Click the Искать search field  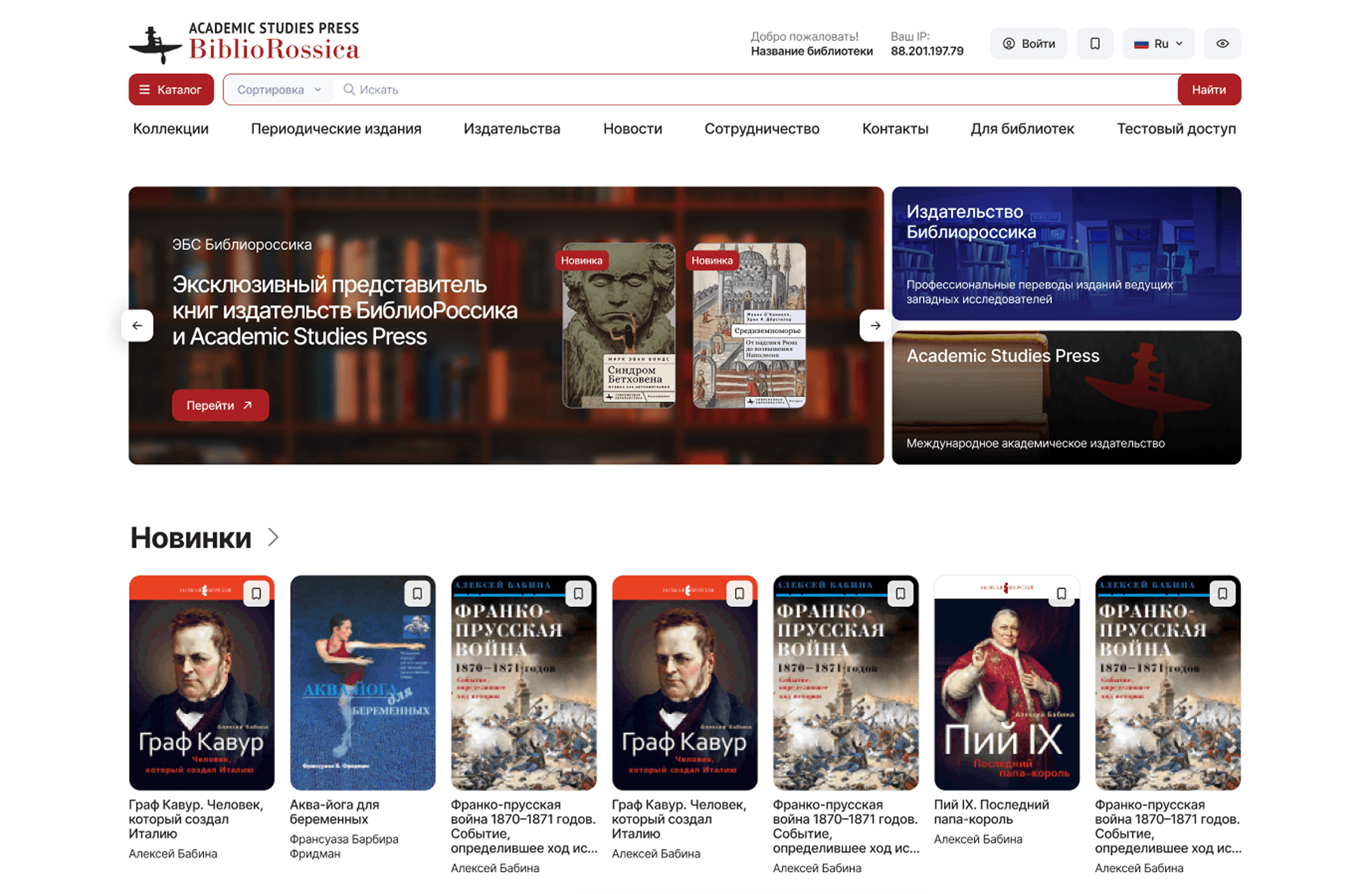click(756, 90)
